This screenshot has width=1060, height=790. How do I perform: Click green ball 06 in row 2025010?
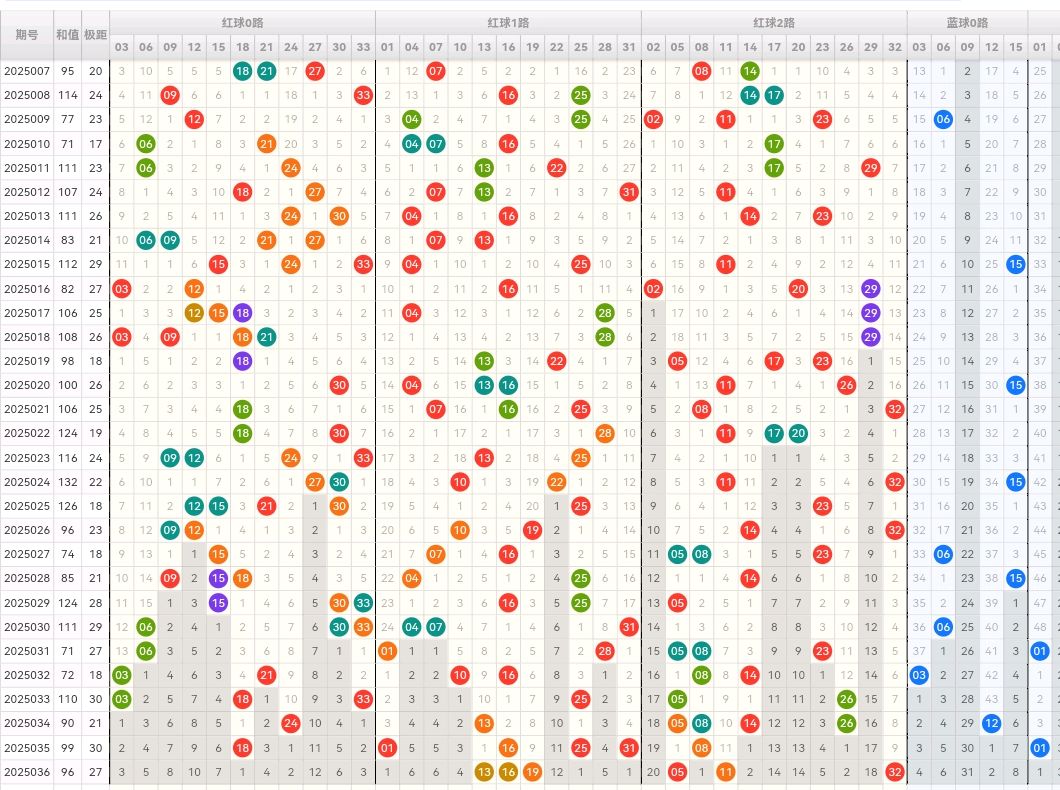click(145, 143)
